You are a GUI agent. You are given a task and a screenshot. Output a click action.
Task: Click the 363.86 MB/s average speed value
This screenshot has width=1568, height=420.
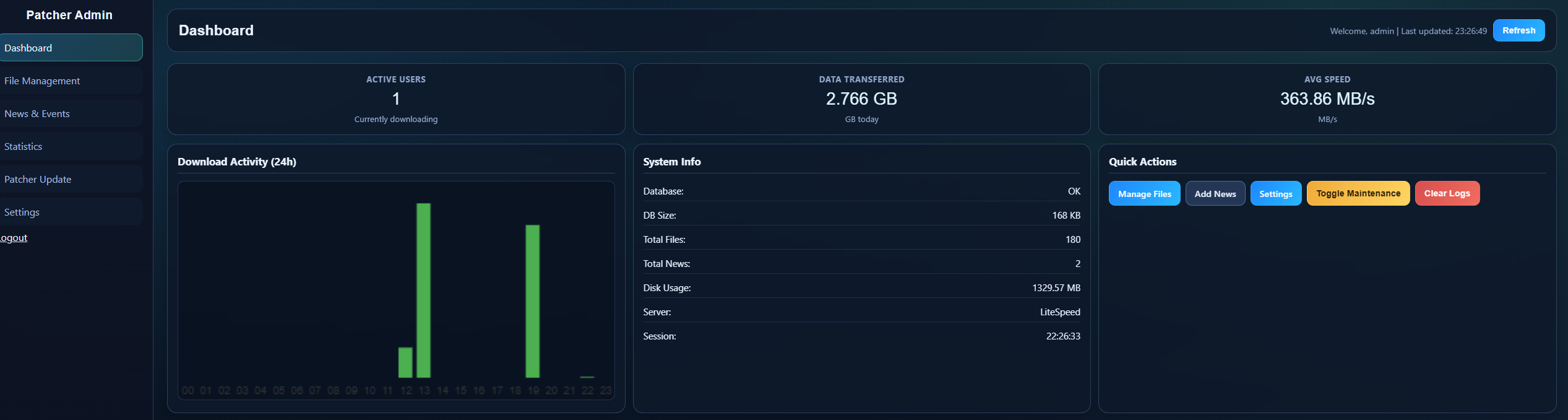click(x=1327, y=98)
